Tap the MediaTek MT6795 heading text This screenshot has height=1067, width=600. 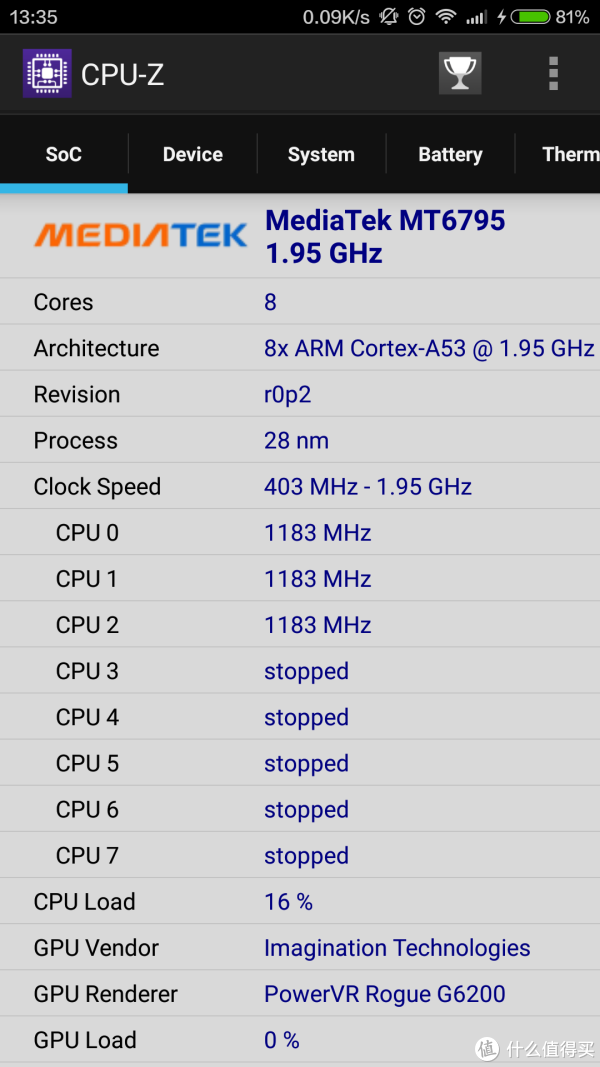(x=385, y=220)
